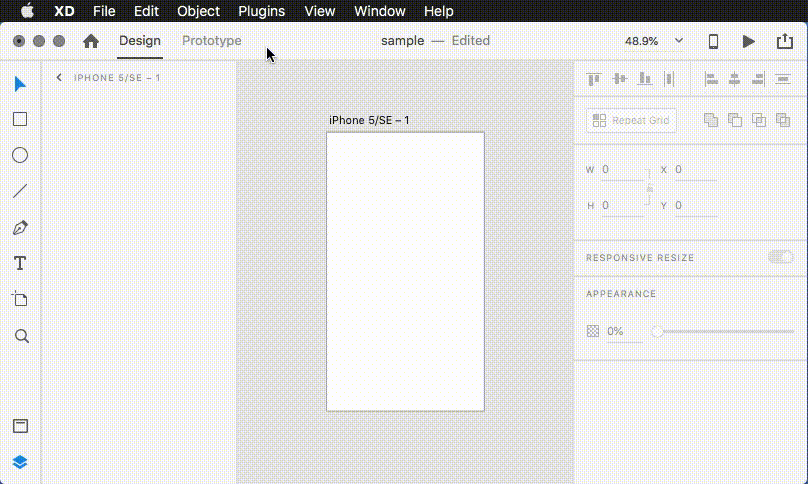This screenshot has height=484, width=808.
Task: Click the Desktop Preview play button
Action: pyautogui.click(x=748, y=41)
